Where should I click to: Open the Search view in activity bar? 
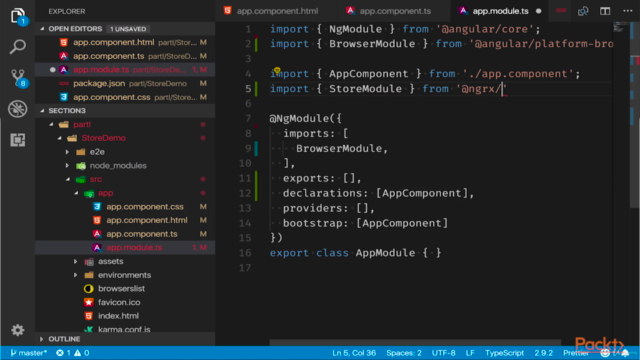pyautogui.click(x=18, y=47)
